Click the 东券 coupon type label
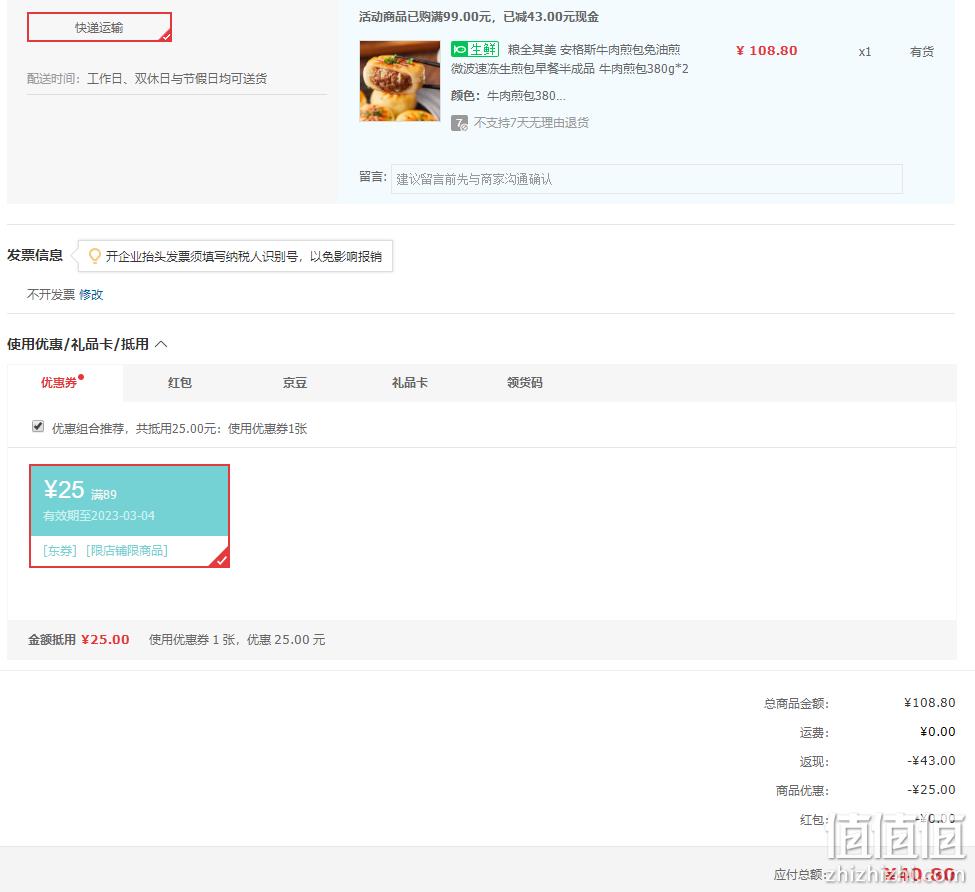The height and width of the screenshot is (892, 975). point(60,551)
